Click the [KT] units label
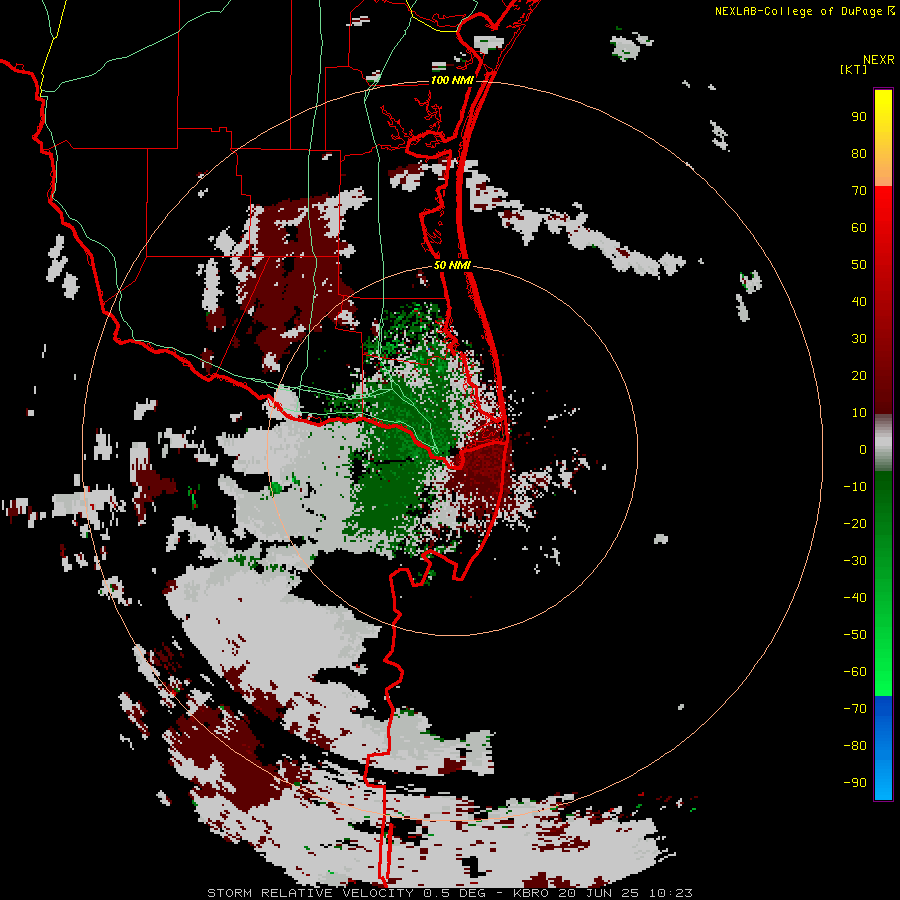Viewport: 900px width, 900px height. tap(854, 69)
